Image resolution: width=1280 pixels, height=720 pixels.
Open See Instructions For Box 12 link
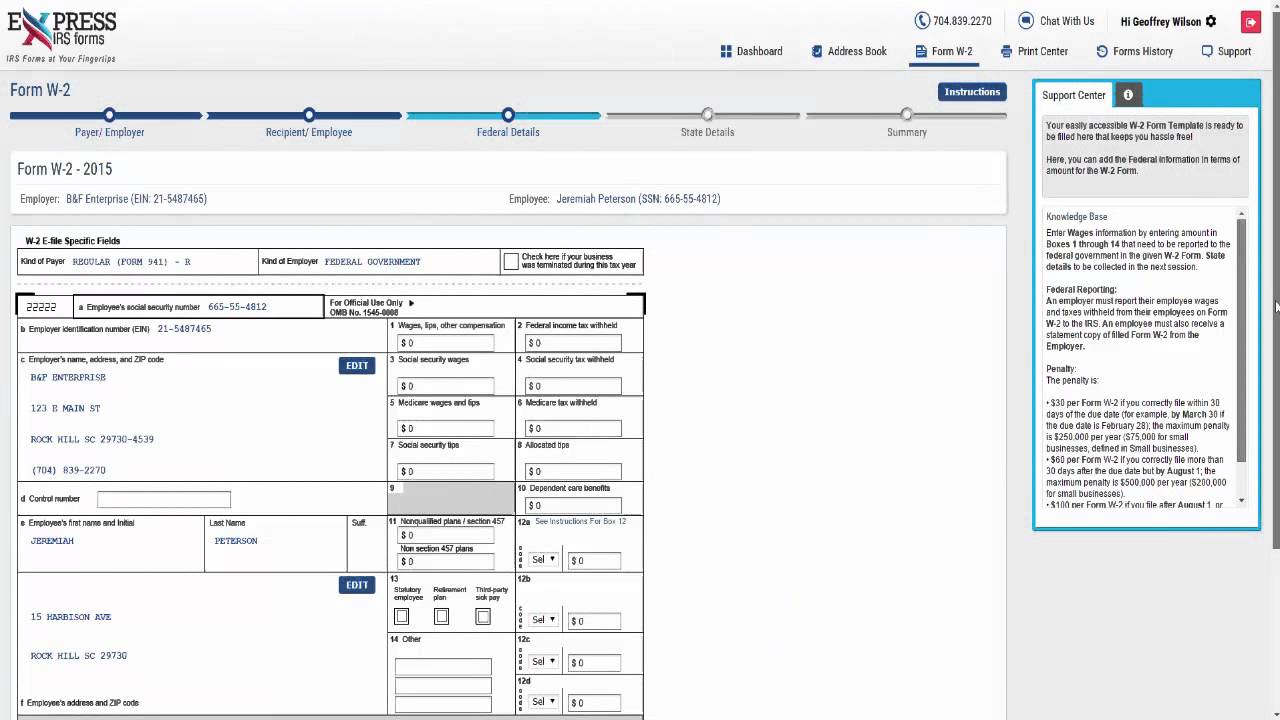click(581, 522)
